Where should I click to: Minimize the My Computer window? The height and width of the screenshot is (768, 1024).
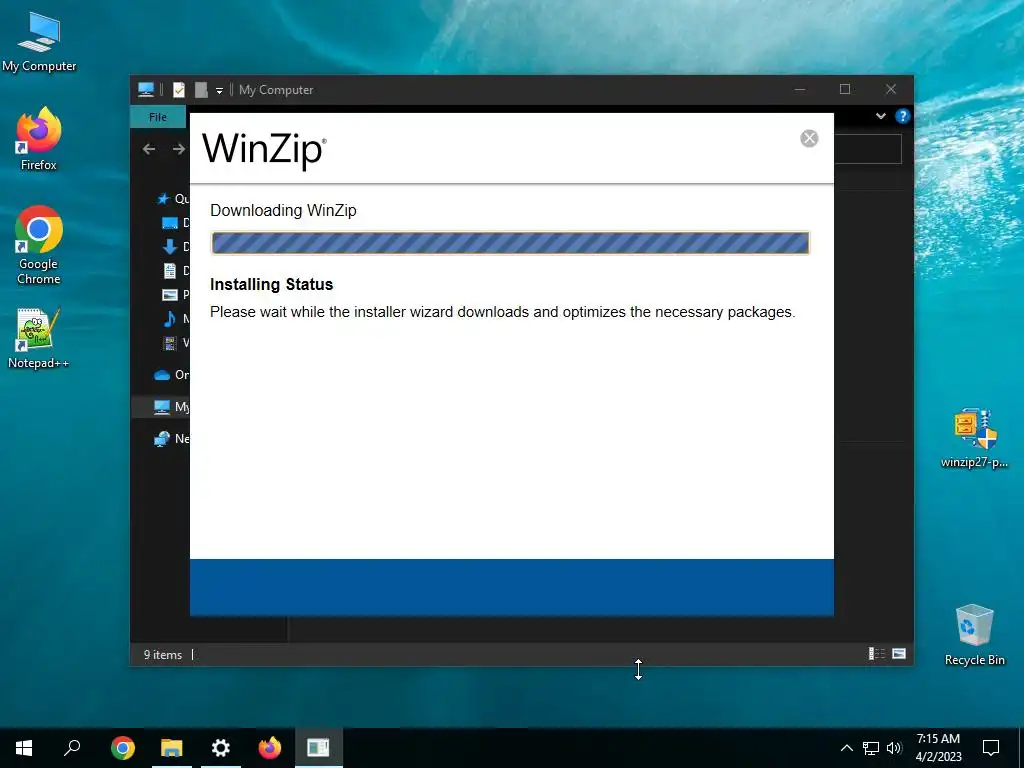(800, 89)
